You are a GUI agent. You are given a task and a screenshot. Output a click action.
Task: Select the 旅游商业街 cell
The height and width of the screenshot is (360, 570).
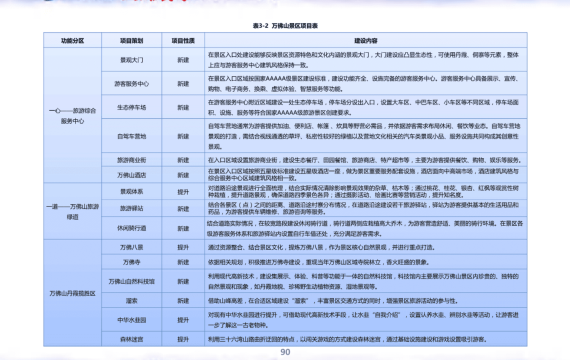pyautogui.click(x=132, y=160)
